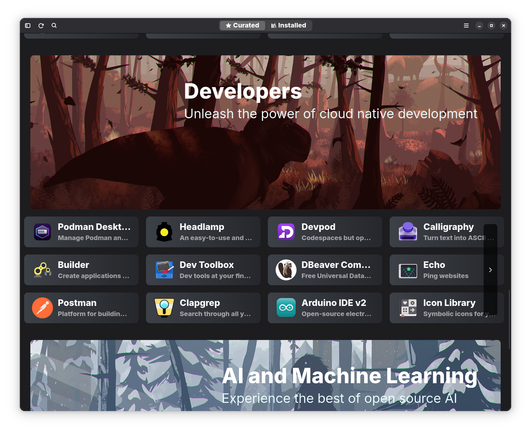Open the Icon Library tile

446,308
